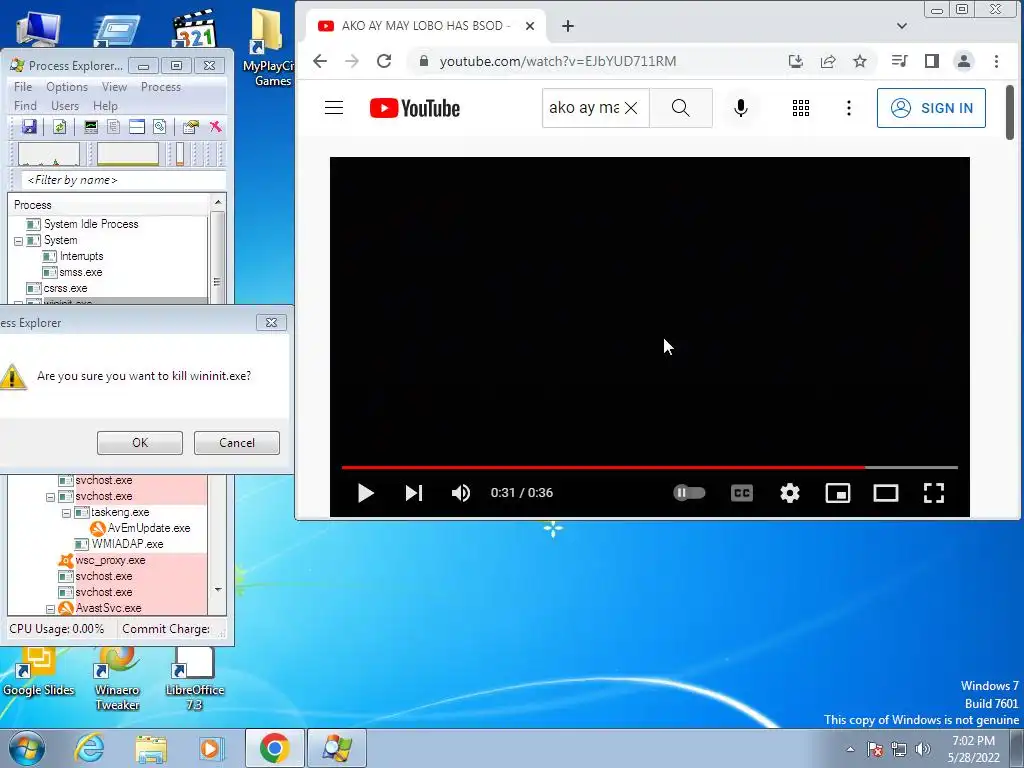
Task: Open a new Chrome tab
Action: tap(568, 26)
